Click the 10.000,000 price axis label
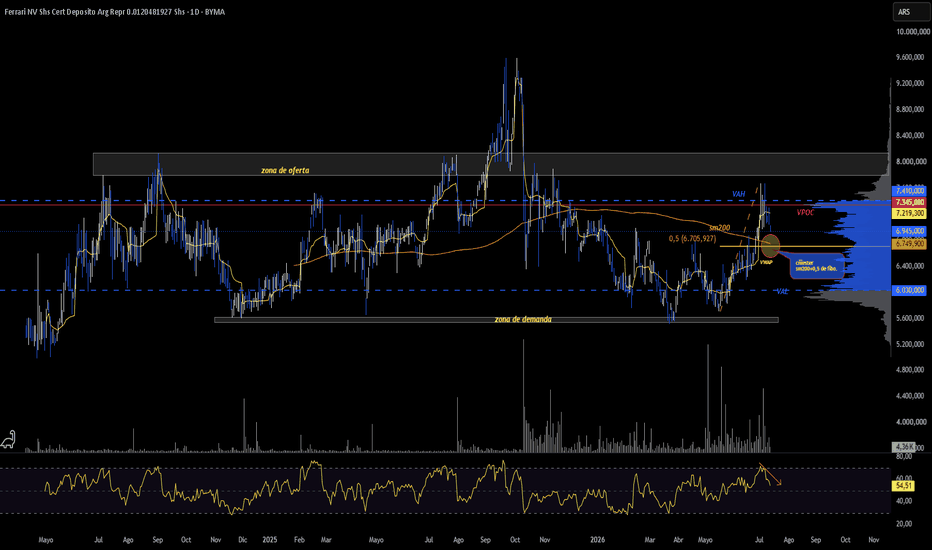The width and height of the screenshot is (932, 550). click(x=912, y=32)
